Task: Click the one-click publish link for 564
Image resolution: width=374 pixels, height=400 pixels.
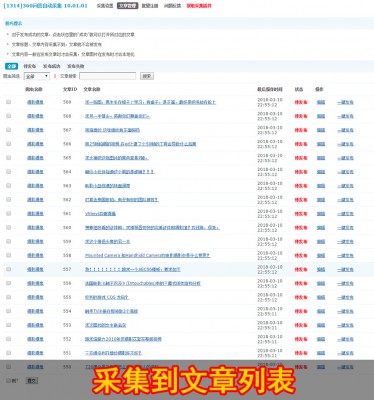Action: coord(345,172)
